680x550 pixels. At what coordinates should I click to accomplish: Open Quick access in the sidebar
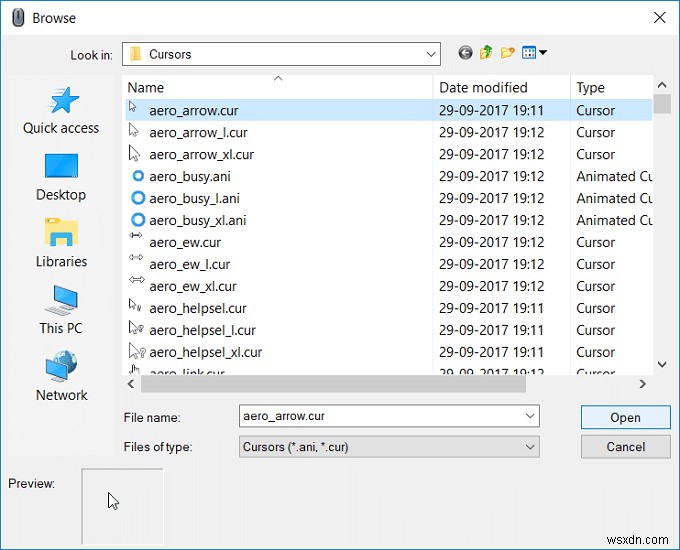point(61,110)
